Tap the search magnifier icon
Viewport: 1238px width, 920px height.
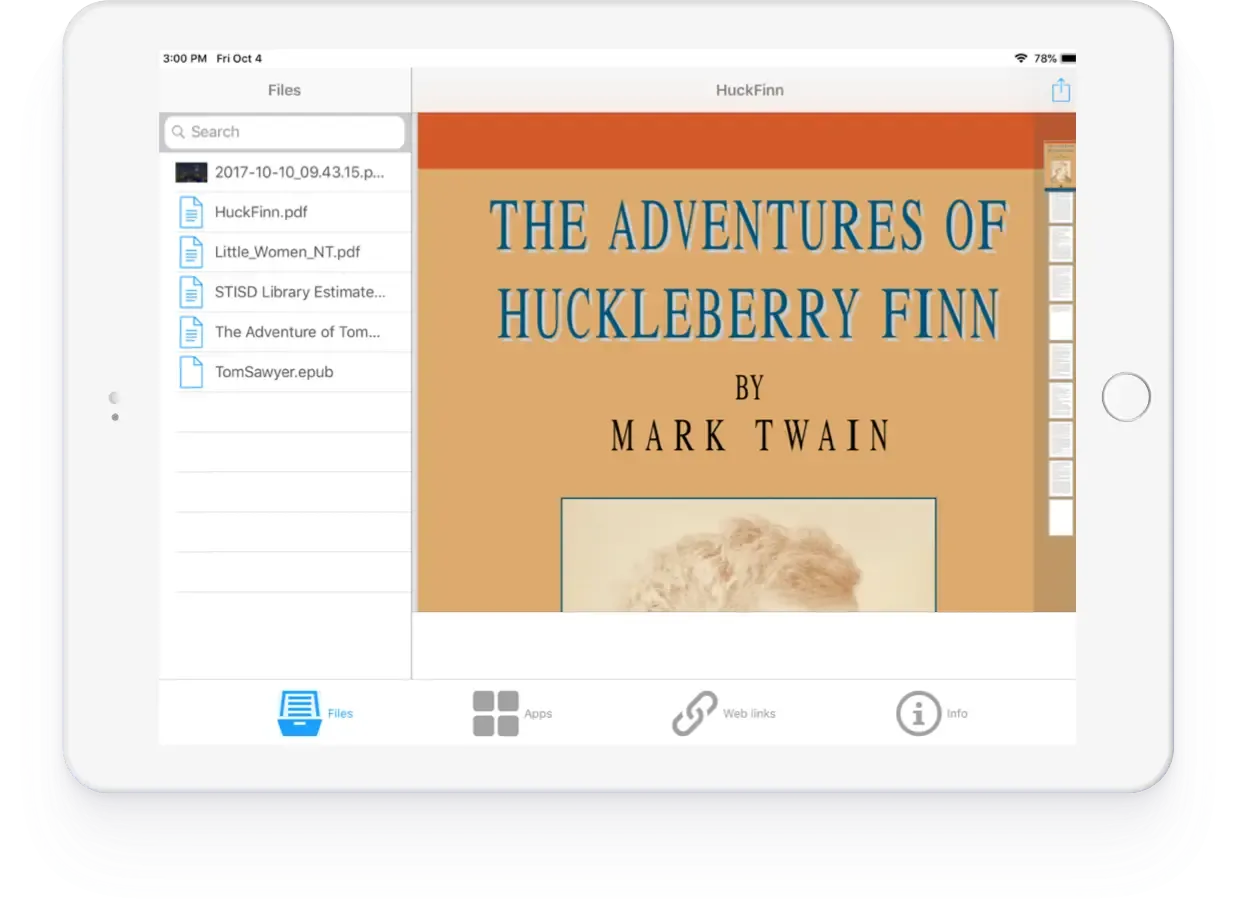tap(178, 132)
